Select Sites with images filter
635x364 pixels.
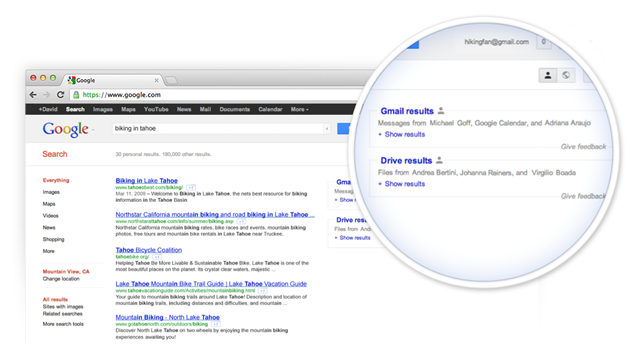[x=63, y=307]
